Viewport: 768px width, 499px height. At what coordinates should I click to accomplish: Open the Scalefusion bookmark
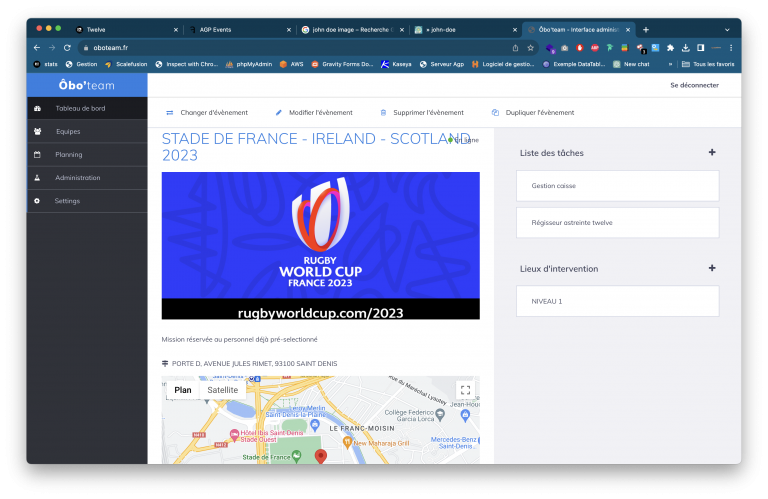point(126,64)
